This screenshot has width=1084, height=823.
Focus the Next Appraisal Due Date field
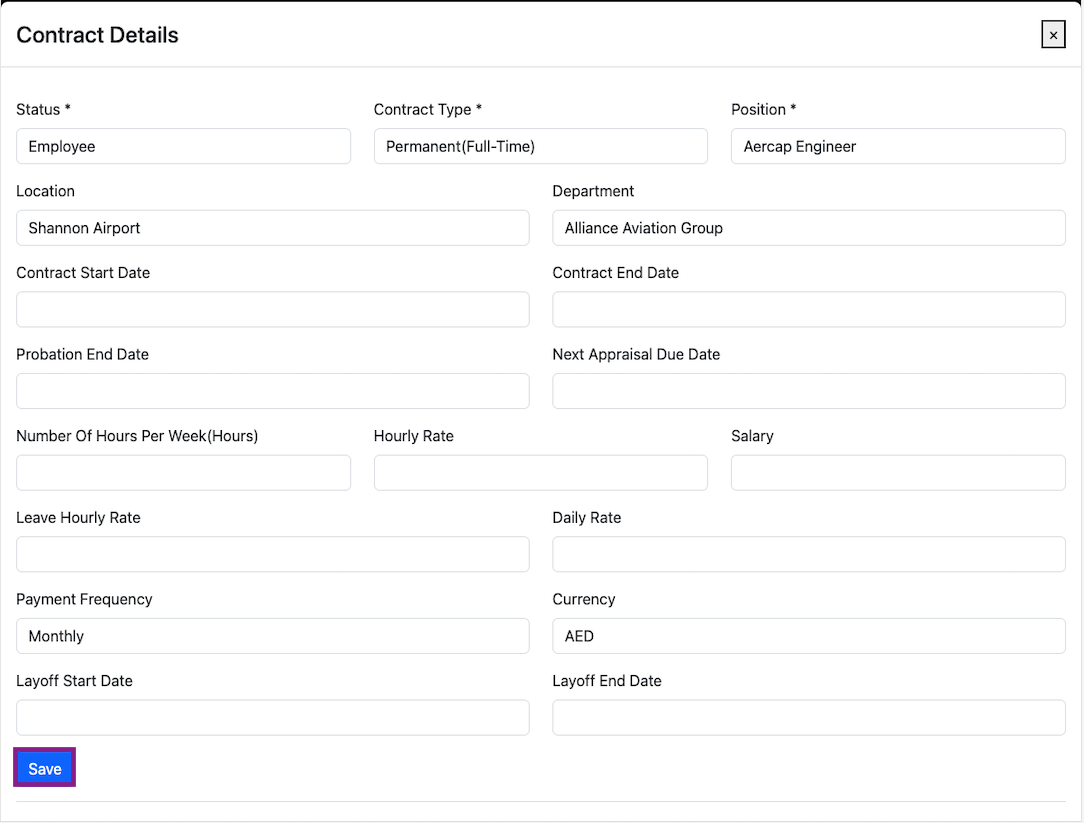(808, 391)
